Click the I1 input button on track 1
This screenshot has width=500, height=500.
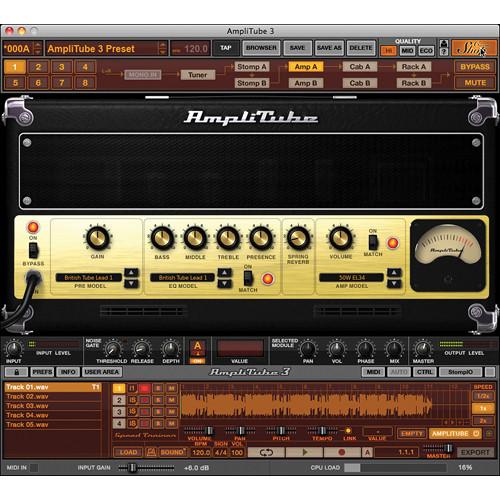coord(132,388)
